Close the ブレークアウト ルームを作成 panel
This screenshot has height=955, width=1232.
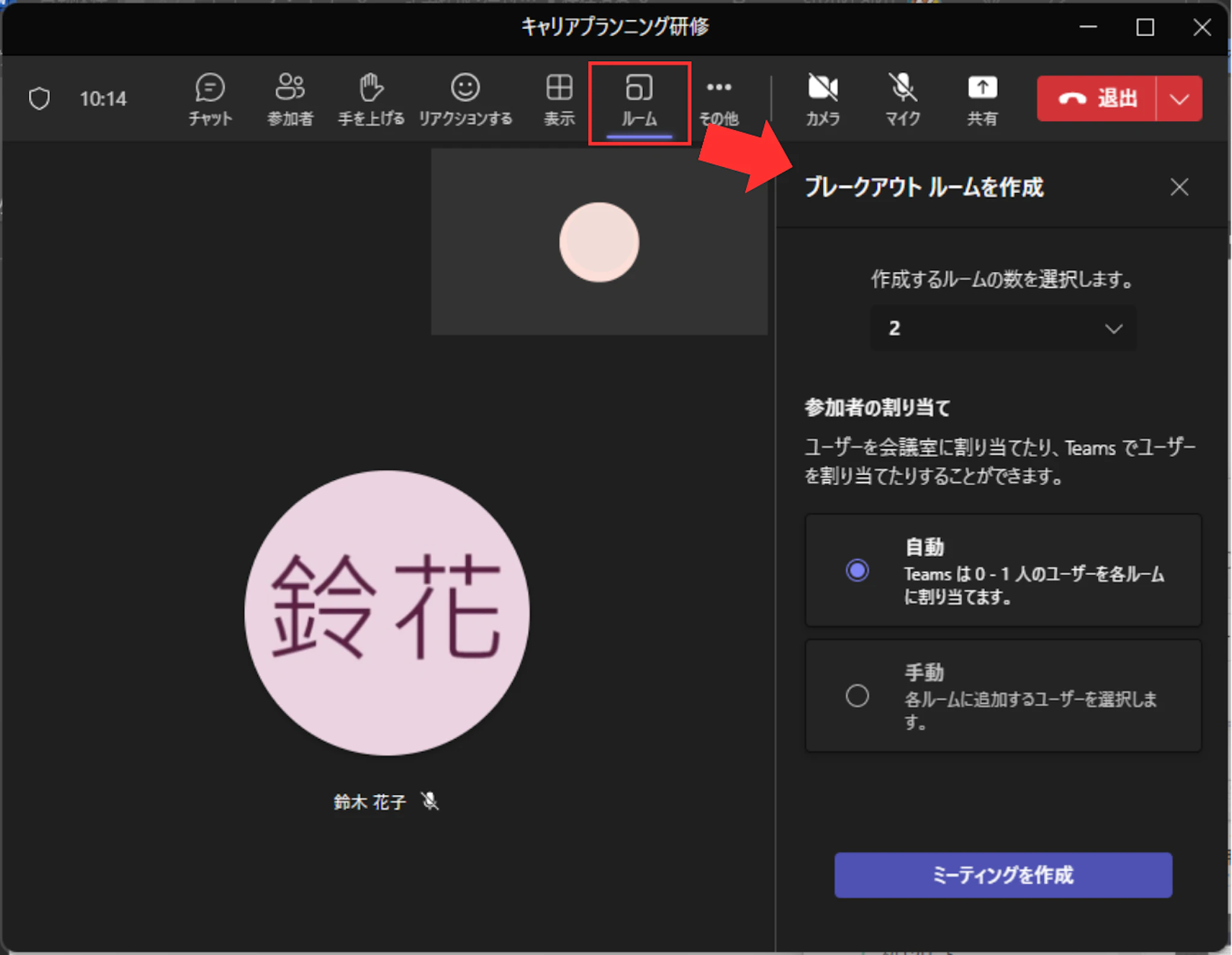(1179, 187)
